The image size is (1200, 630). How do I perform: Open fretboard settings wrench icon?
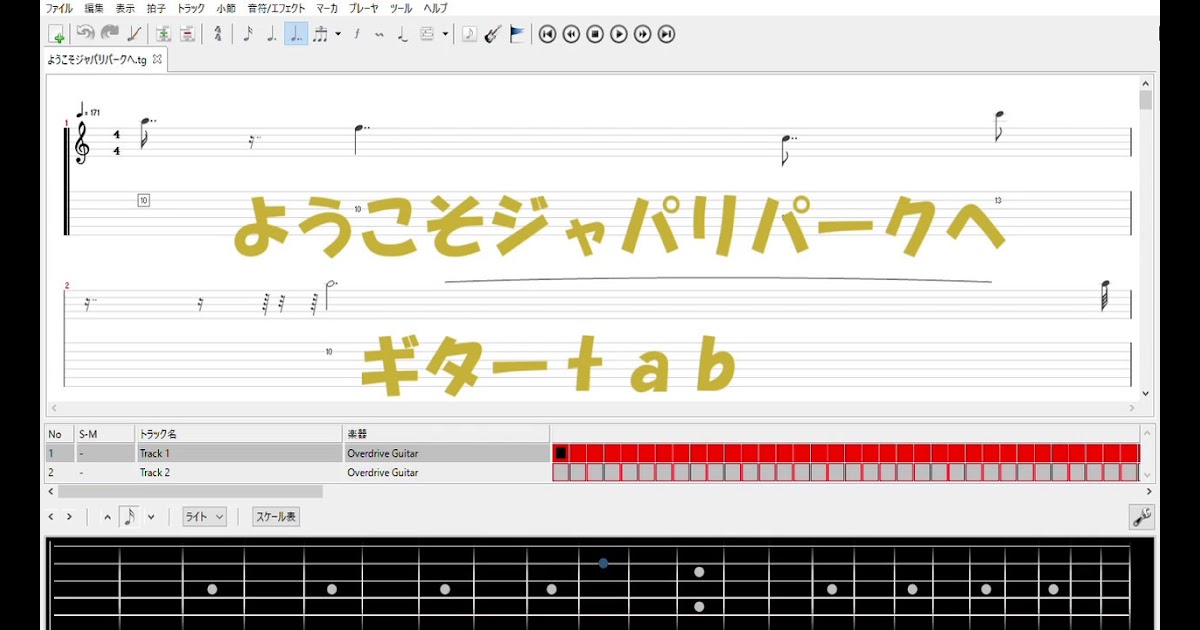pos(1141,517)
